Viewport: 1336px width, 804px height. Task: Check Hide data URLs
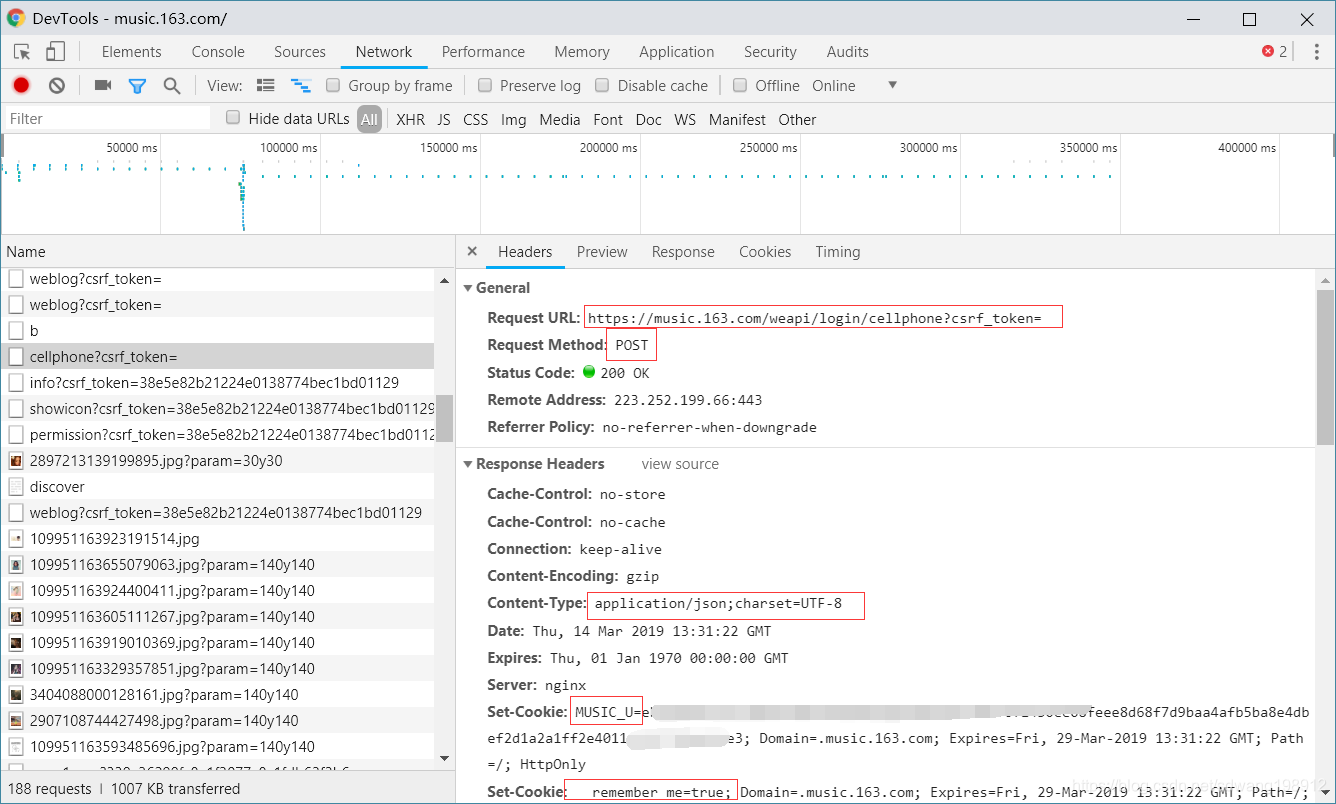[233, 118]
